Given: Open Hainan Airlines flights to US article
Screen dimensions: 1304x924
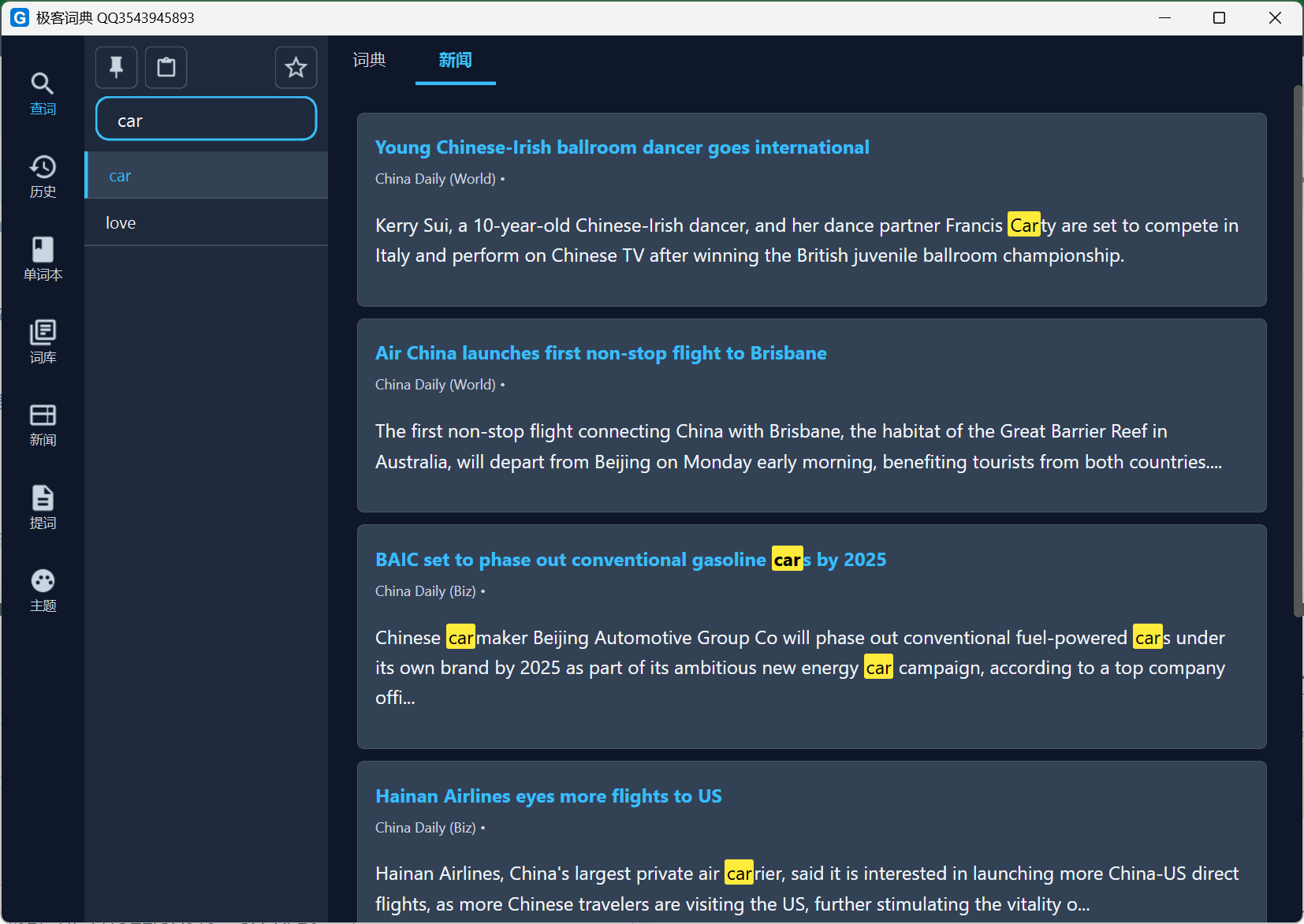Looking at the screenshot, I should (x=548, y=796).
